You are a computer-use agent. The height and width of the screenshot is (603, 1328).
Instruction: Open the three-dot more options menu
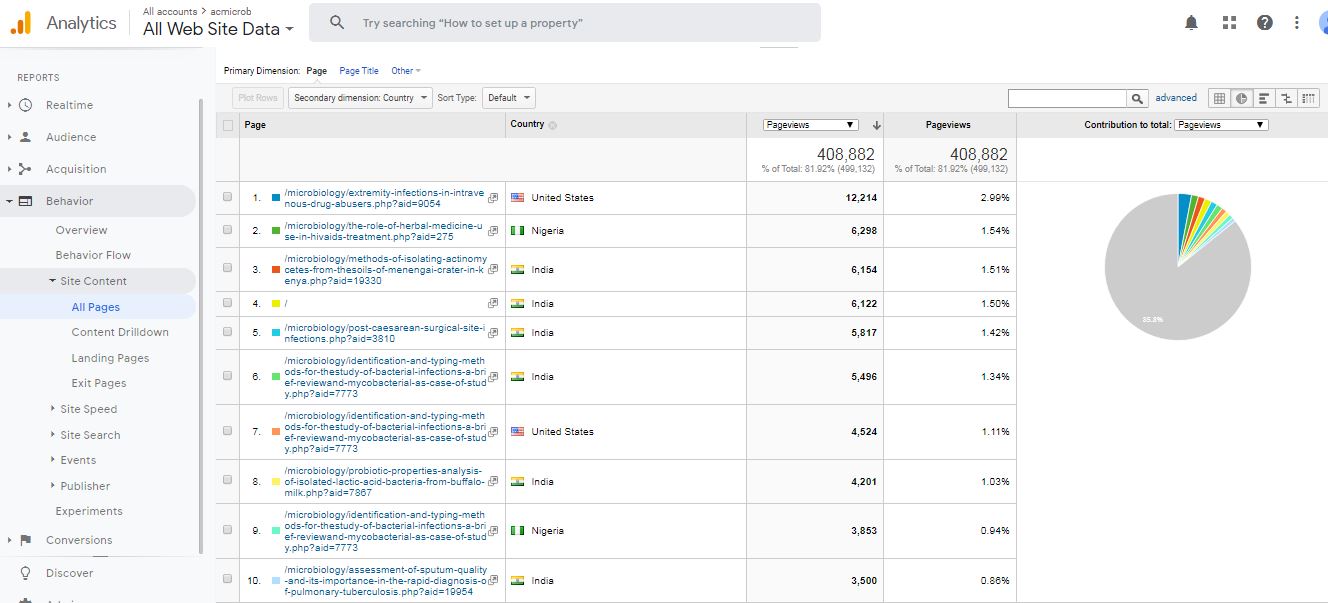[1297, 22]
